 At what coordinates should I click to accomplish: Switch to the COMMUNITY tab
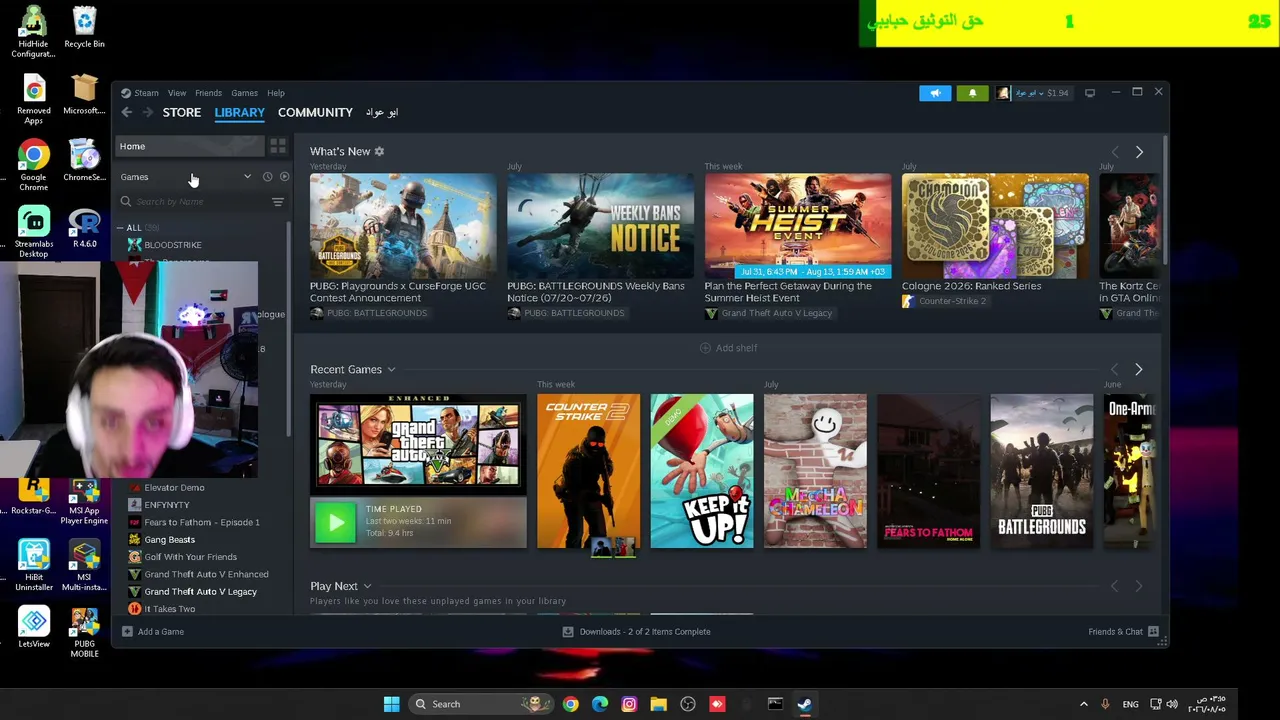pos(315,112)
